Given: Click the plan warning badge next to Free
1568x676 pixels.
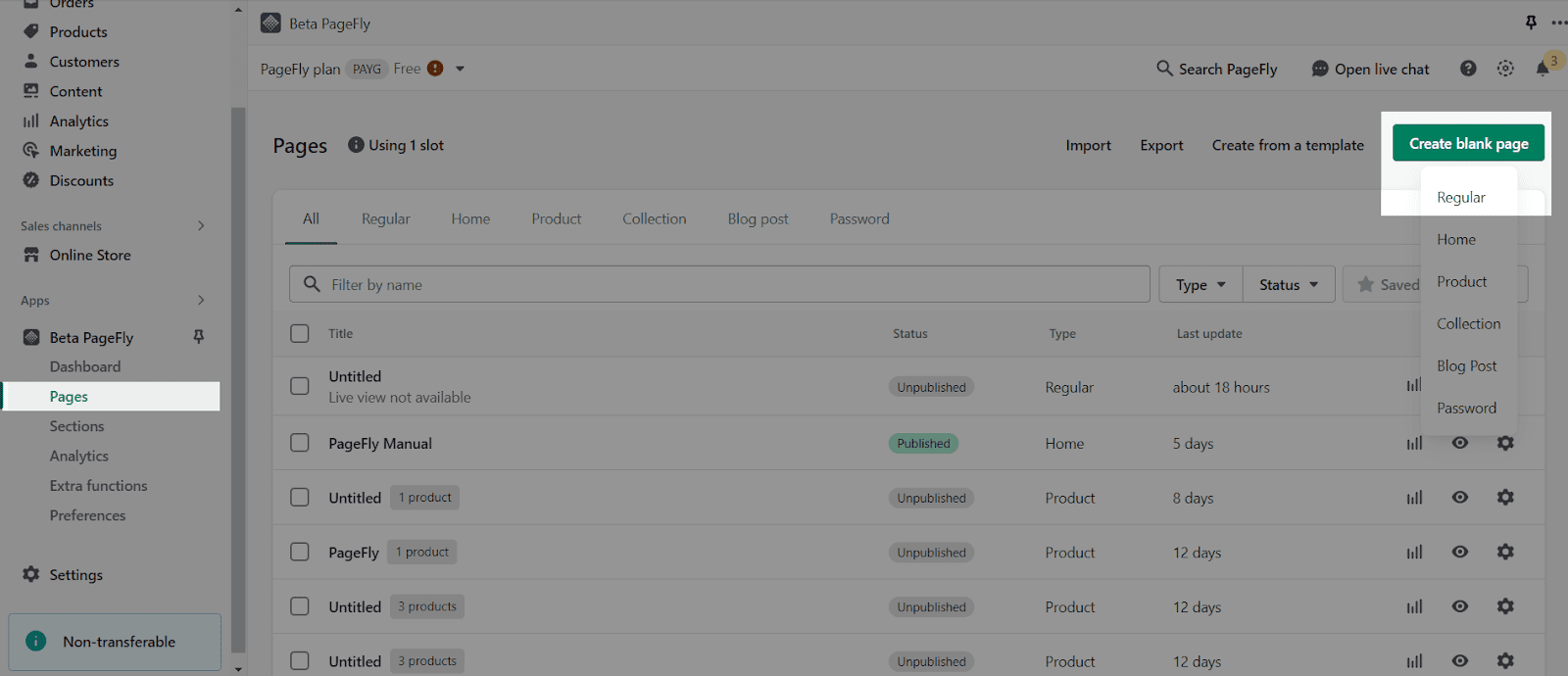Looking at the screenshot, I should tap(435, 69).
